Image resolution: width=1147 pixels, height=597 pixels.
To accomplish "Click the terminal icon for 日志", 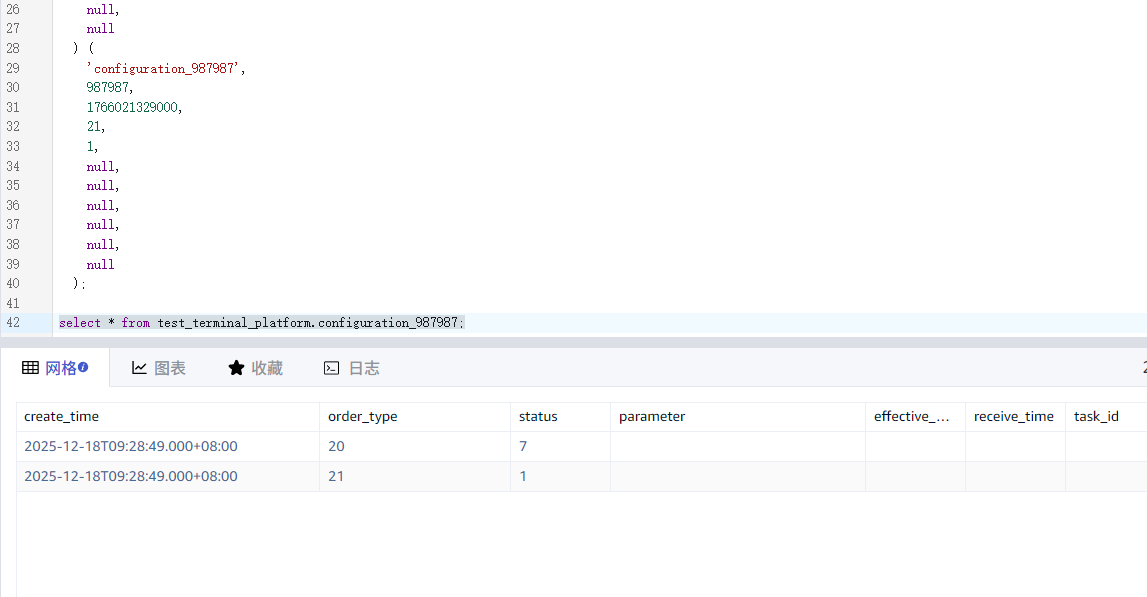I will click(x=332, y=368).
